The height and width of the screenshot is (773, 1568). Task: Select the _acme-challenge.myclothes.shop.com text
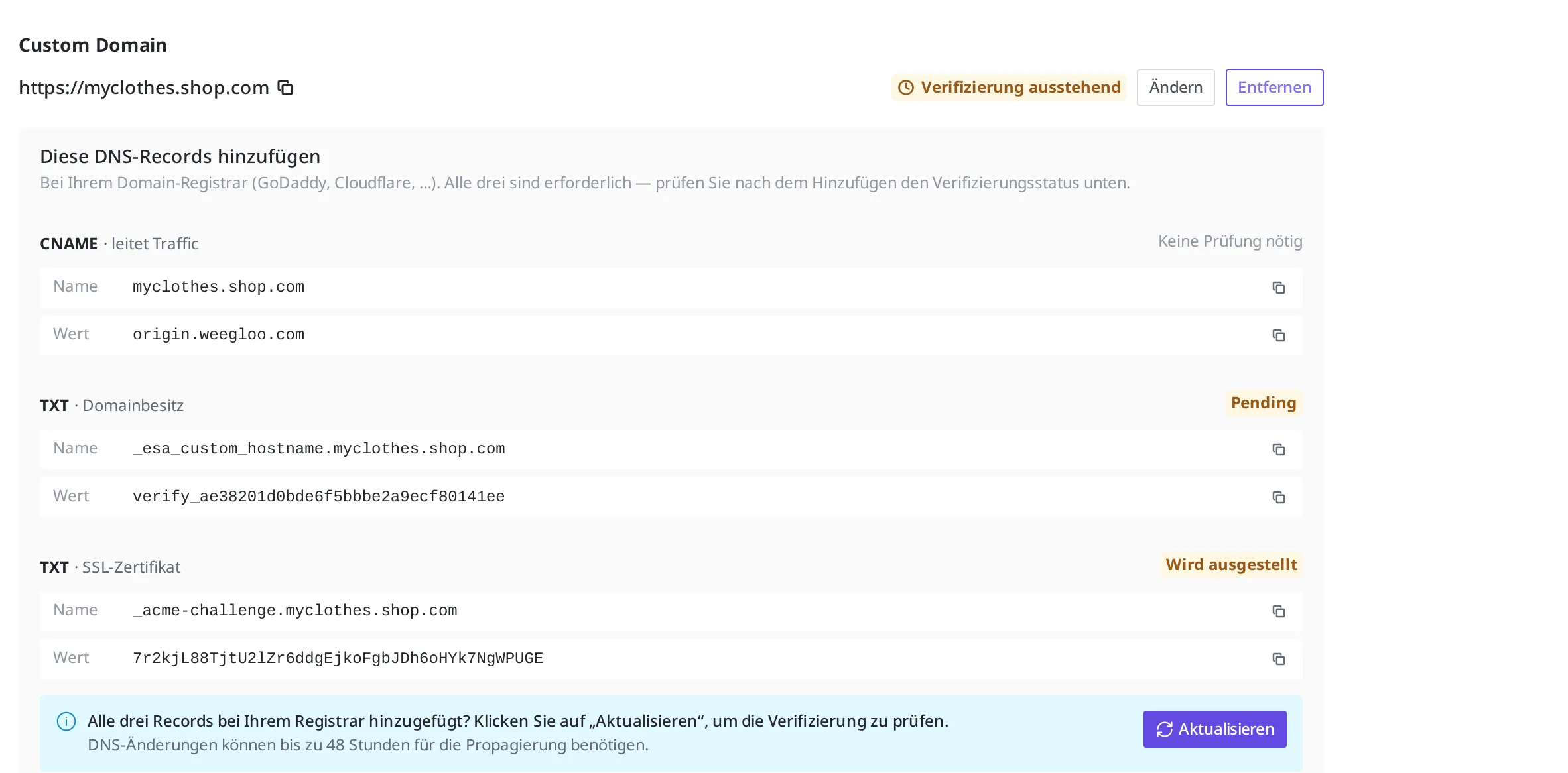coord(294,611)
